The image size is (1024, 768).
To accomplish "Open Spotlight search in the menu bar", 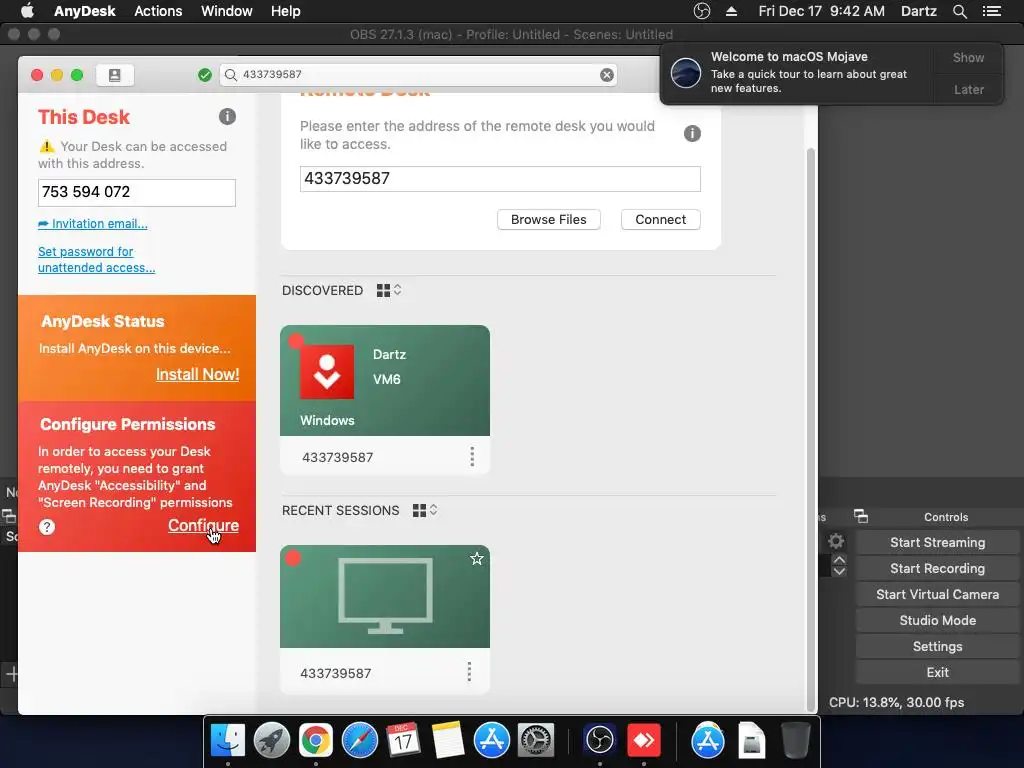I will tap(960, 11).
